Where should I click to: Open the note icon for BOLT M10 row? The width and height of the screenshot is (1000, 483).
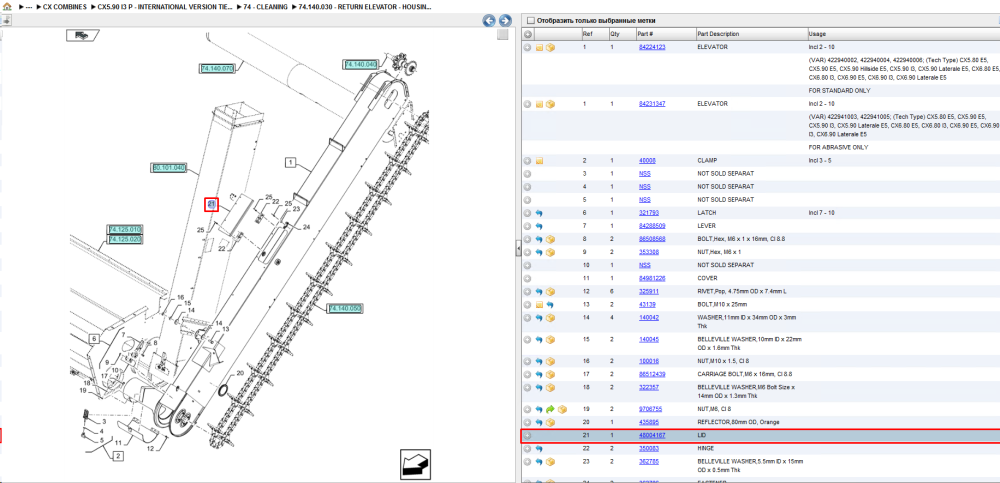coord(540,304)
